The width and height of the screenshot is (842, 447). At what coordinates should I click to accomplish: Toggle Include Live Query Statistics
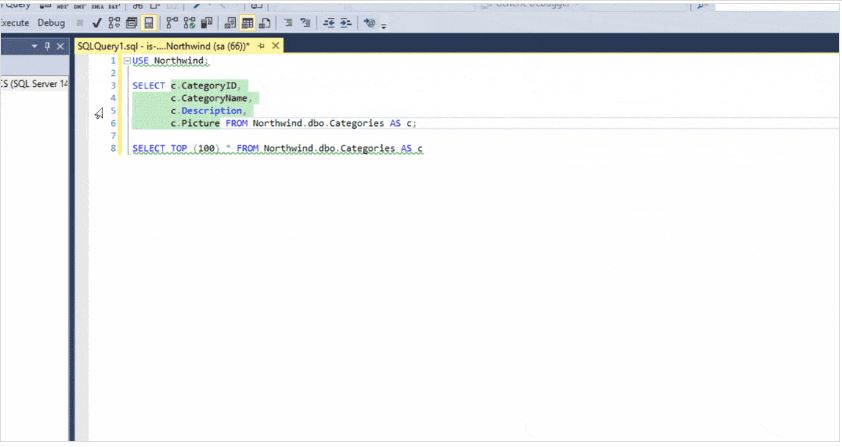tap(190, 23)
